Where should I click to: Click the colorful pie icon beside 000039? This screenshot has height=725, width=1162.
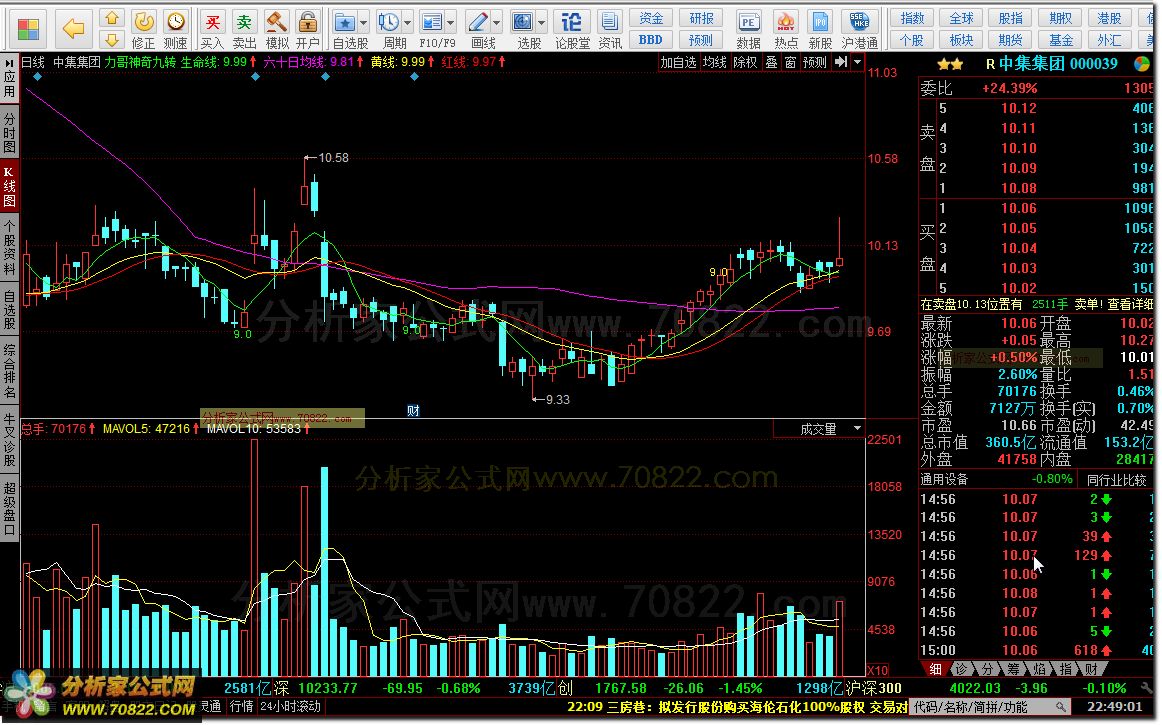point(1142,64)
